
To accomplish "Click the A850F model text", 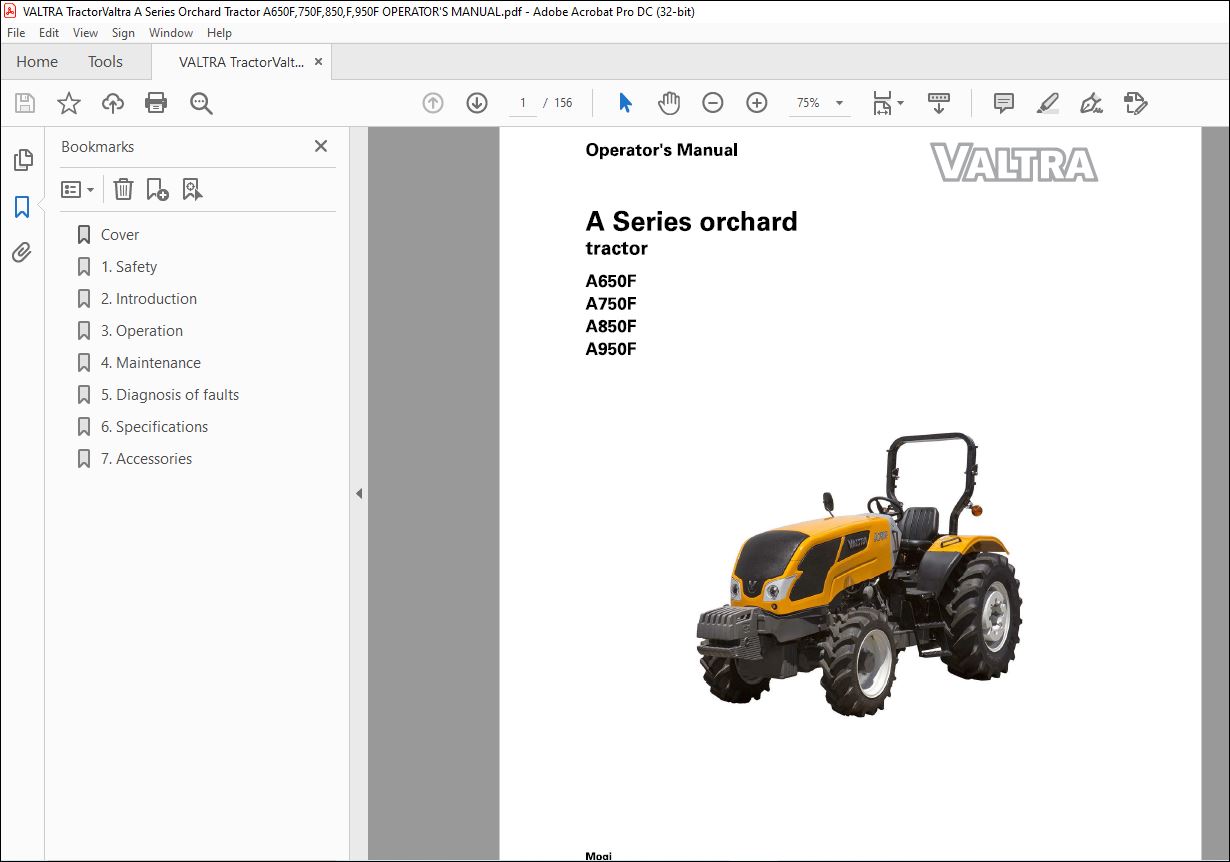I will pos(611,326).
